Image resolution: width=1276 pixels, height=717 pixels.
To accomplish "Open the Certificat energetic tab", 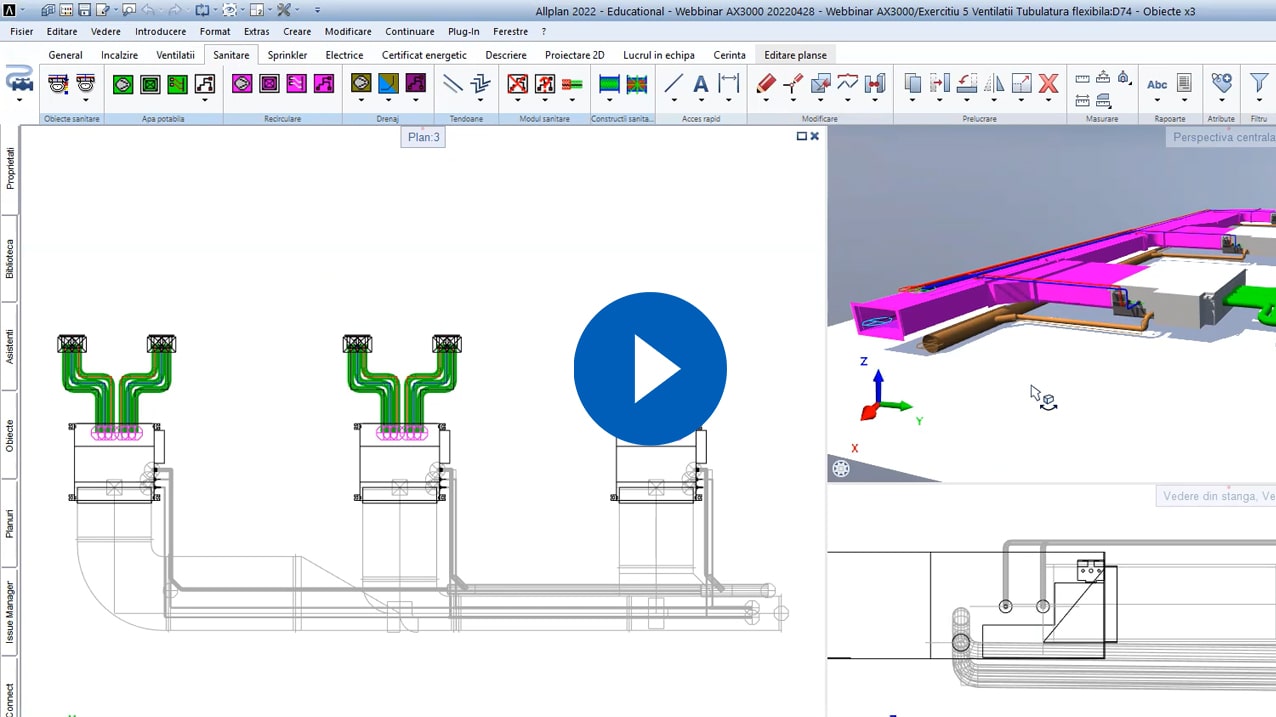I will 424,55.
